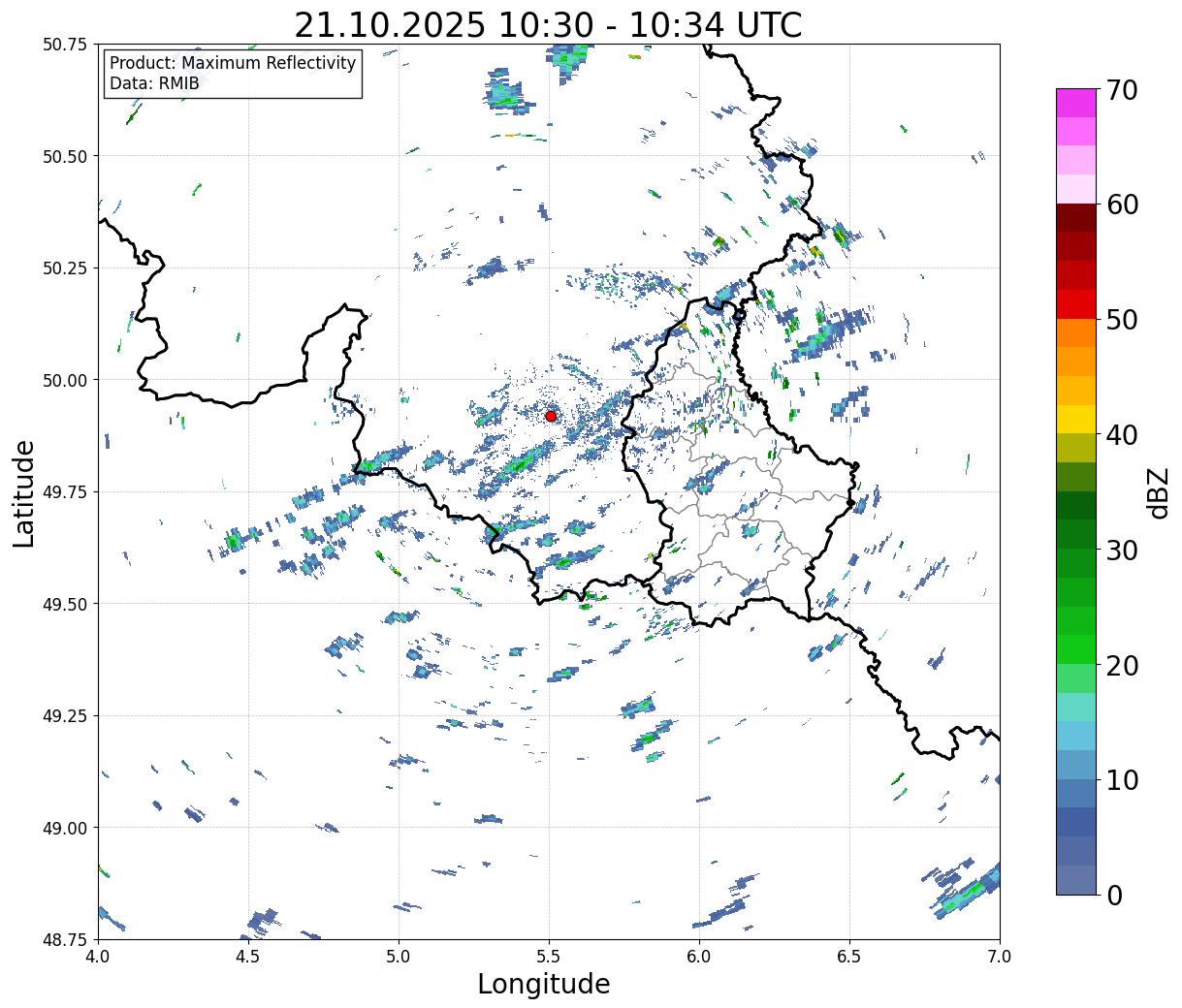The image size is (1182, 1008).
Task: Click the 'Data: RMIB' legend line
Action: (x=154, y=83)
